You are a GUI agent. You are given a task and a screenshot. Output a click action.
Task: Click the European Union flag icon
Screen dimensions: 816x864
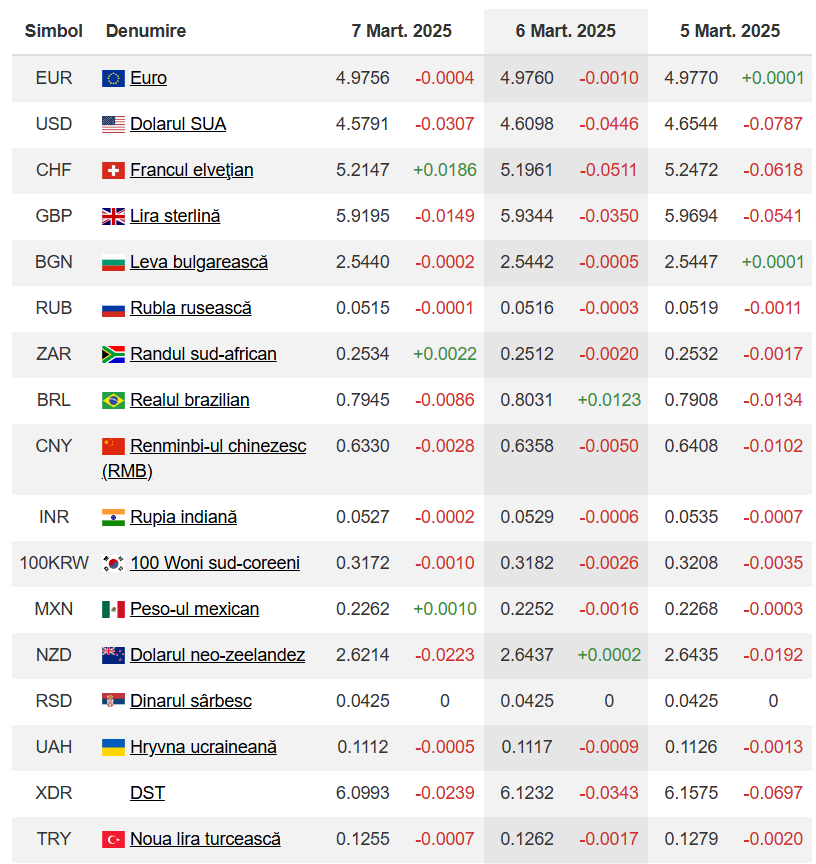click(x=113, y=78)
